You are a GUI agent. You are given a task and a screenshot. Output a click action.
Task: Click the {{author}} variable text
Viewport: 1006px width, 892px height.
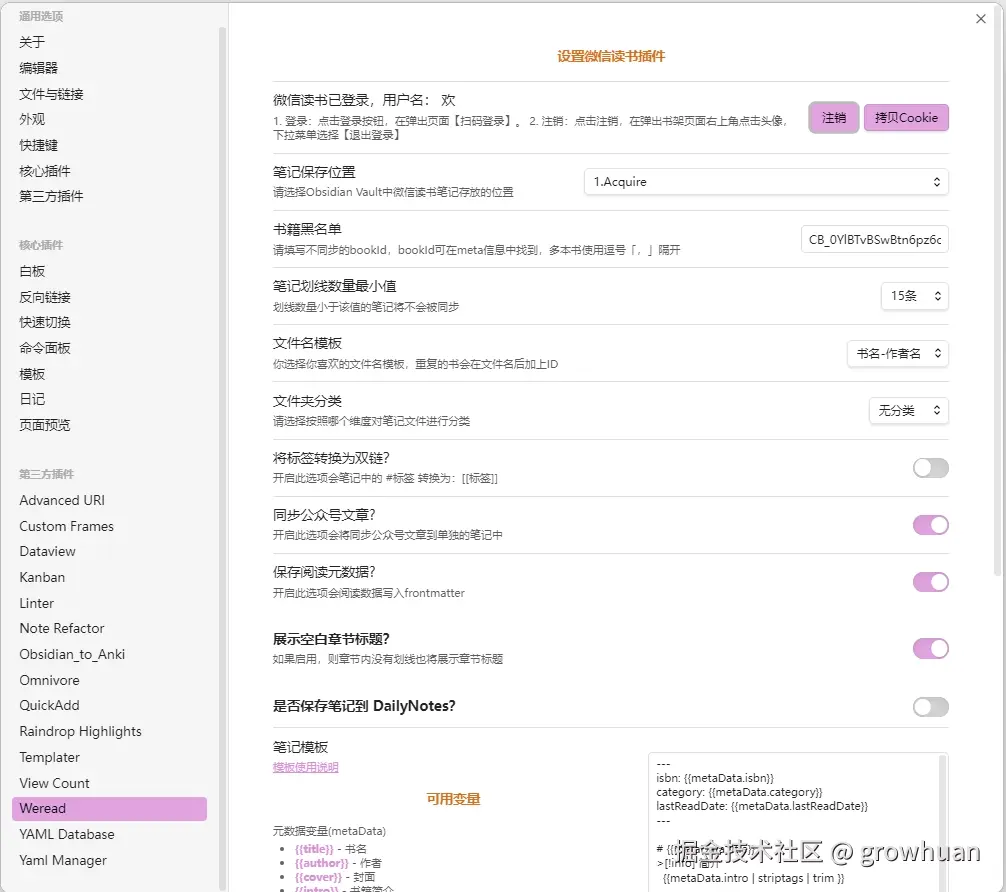click(321, 863)
